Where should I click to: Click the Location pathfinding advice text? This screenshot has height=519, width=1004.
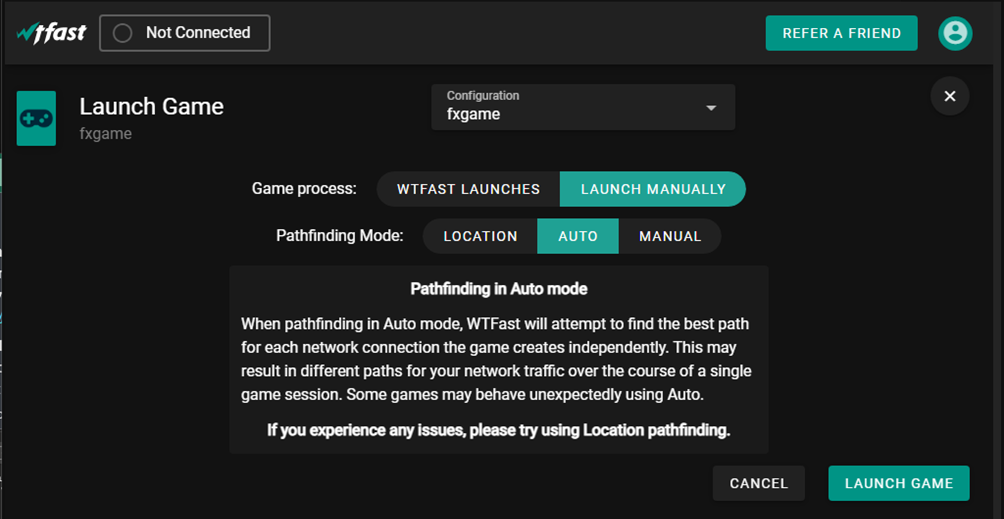click(498, 430)
